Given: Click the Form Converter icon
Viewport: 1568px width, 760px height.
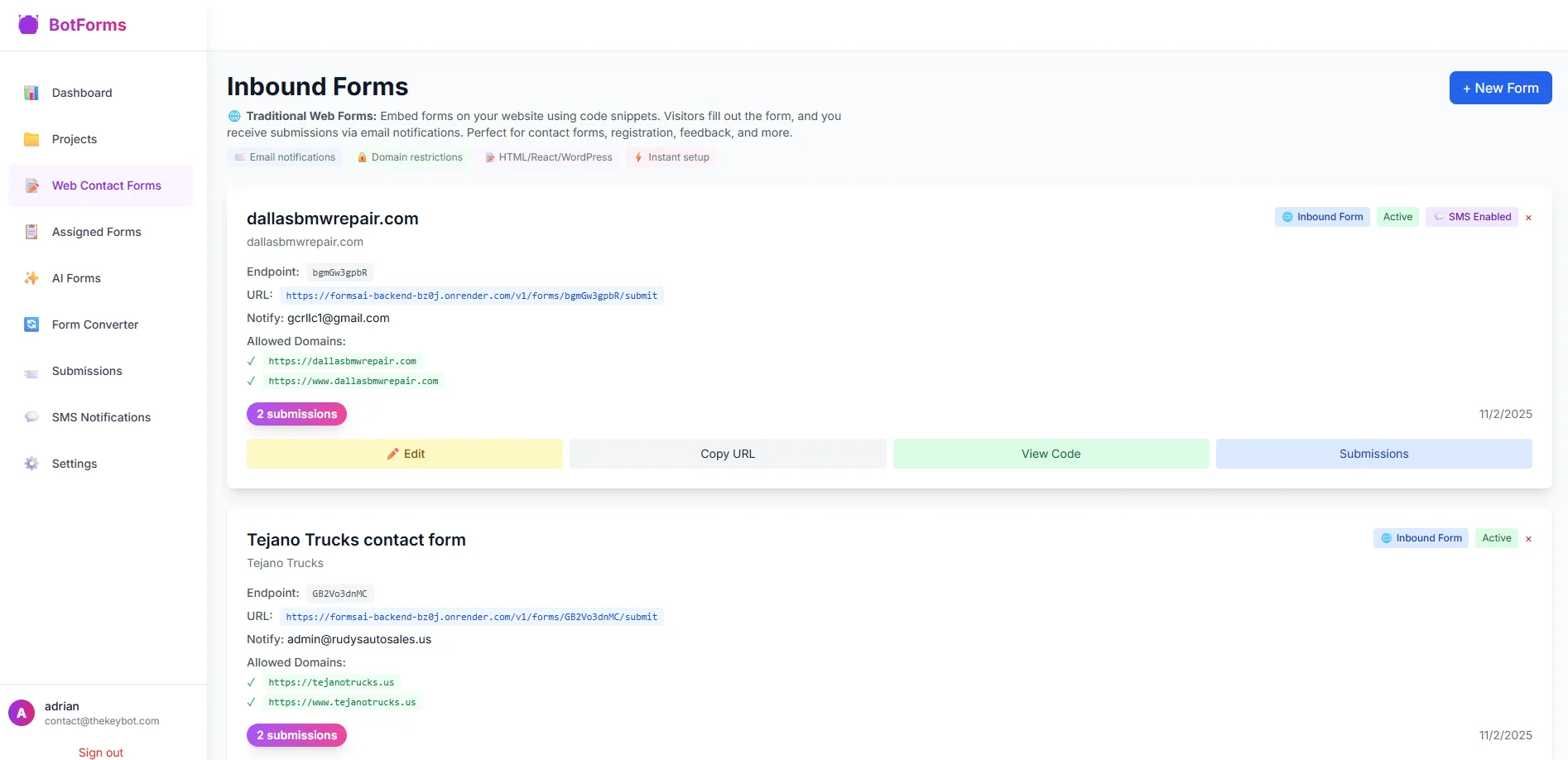Looking at the screenshot, I should point(31,325).
